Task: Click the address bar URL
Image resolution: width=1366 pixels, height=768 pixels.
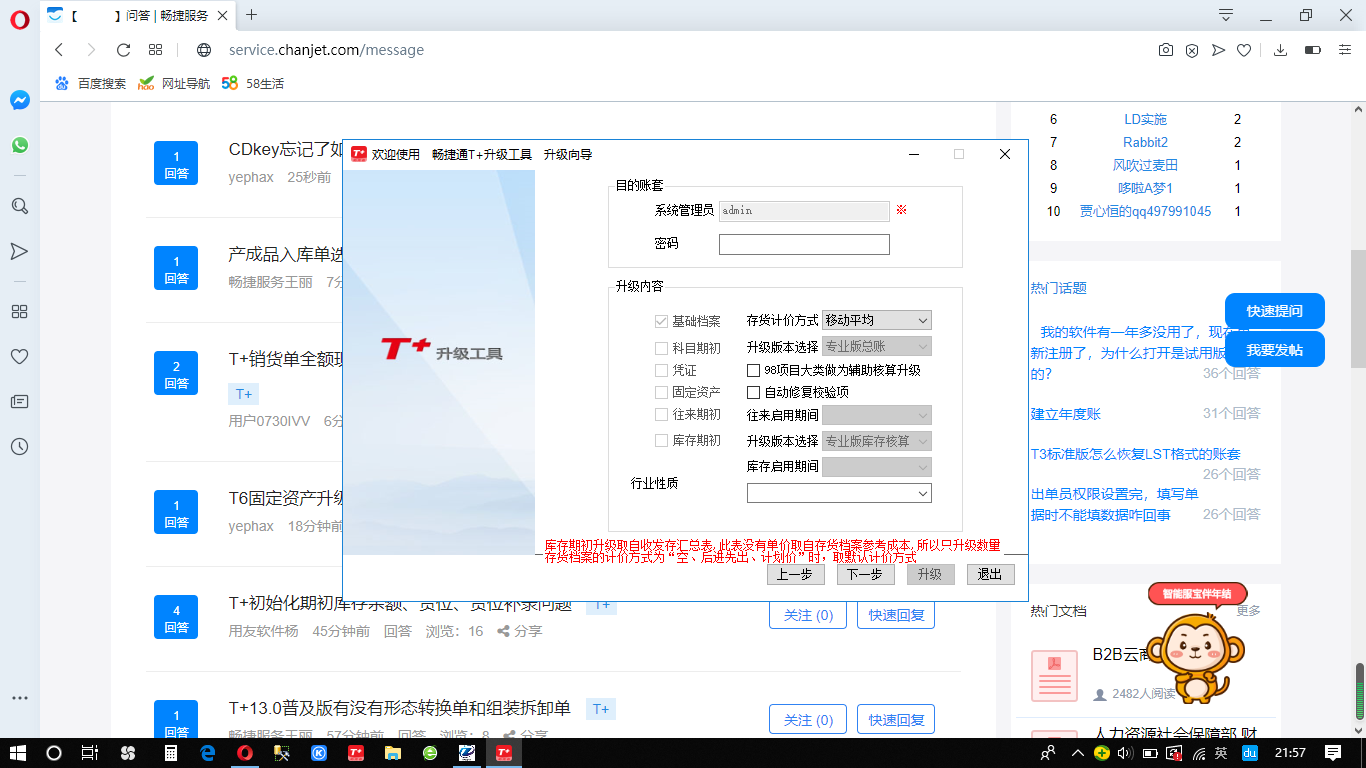Action: coord(326,50)
